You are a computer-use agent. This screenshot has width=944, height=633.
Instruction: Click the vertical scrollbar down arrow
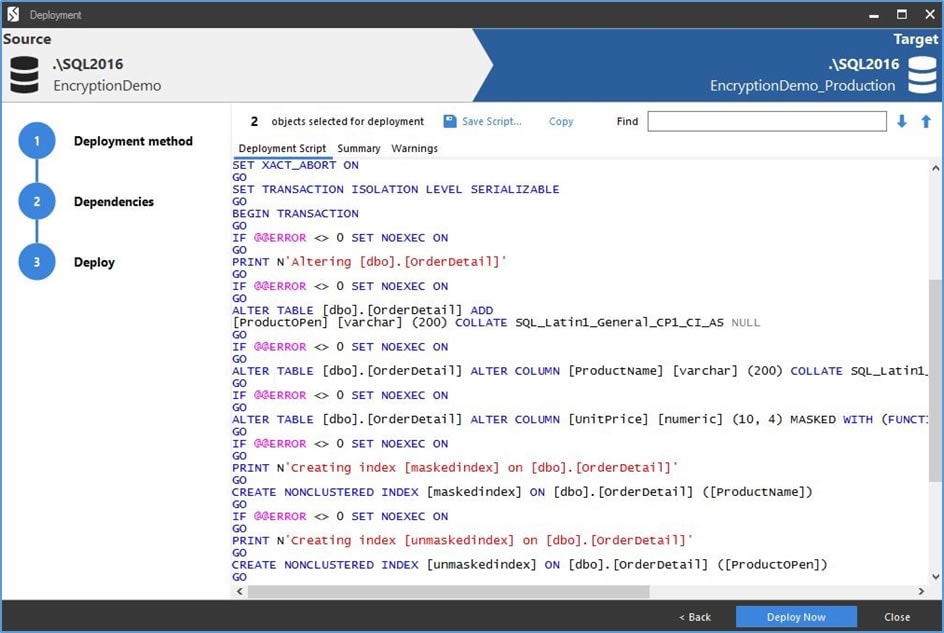(936, 576)
